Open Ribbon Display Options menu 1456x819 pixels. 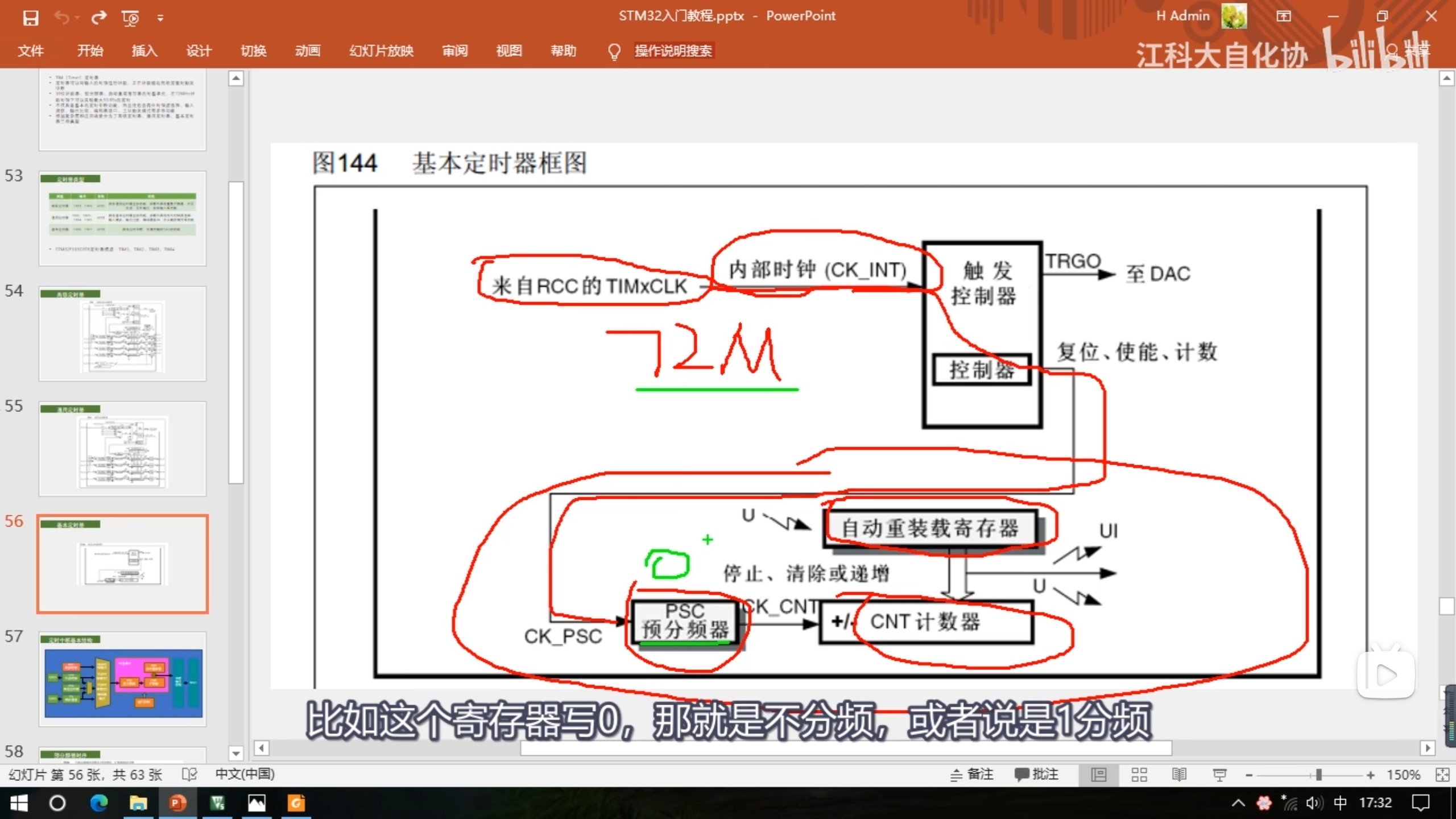(x=1284, y=16)
